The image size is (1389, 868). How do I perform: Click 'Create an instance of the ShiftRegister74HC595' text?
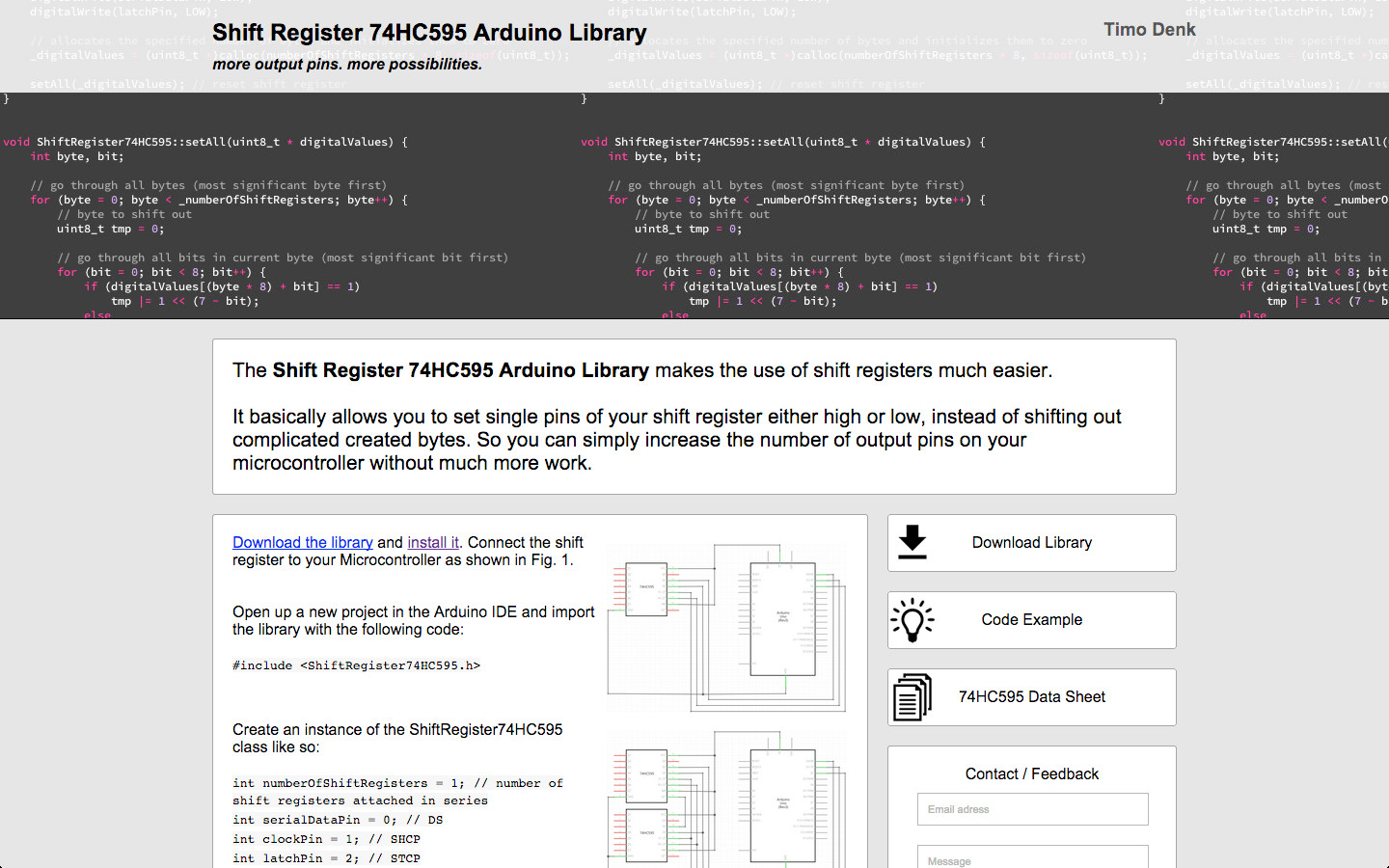click(397, 729)
